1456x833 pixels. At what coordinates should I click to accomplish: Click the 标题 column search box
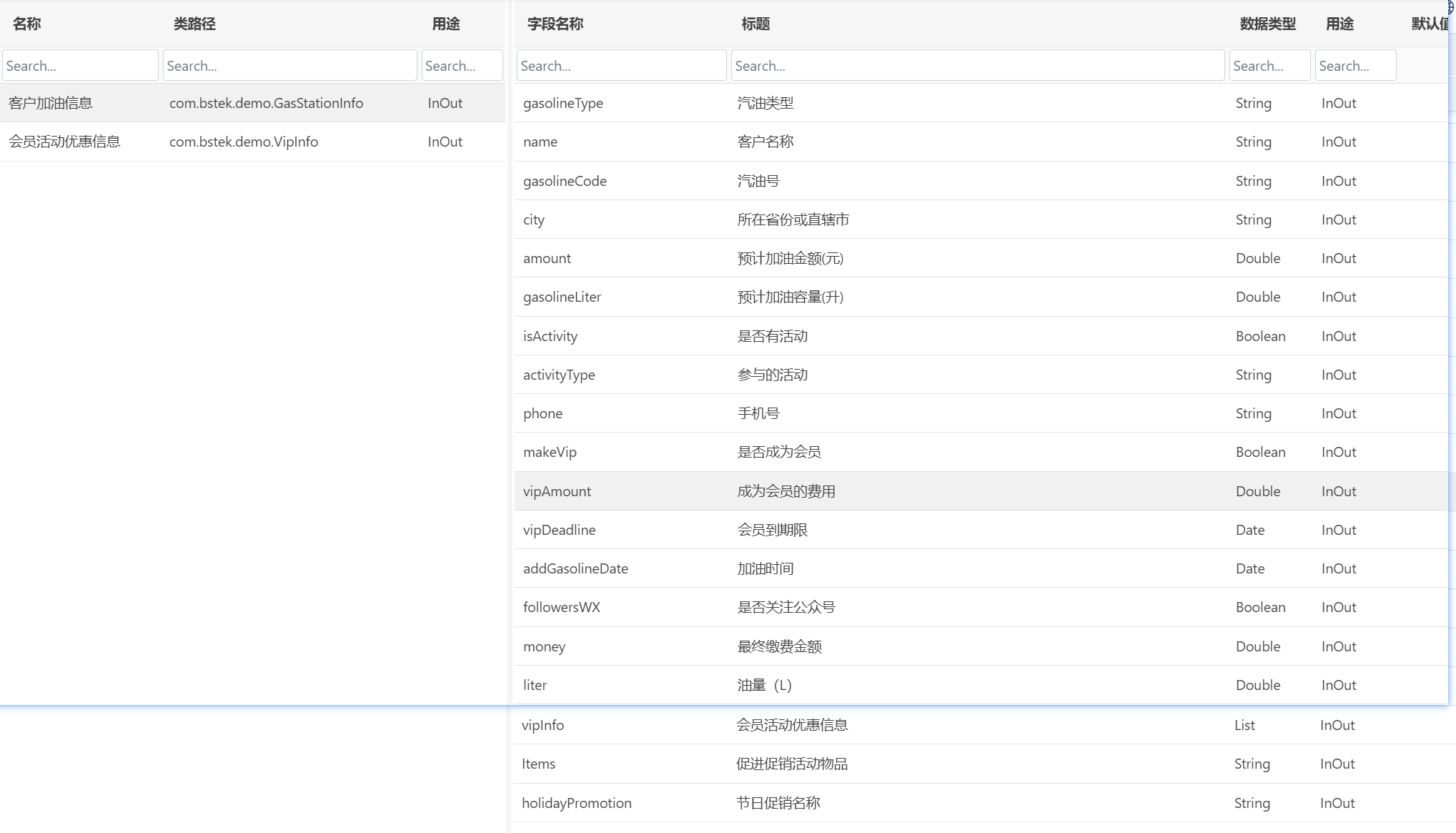coord(977,66)
